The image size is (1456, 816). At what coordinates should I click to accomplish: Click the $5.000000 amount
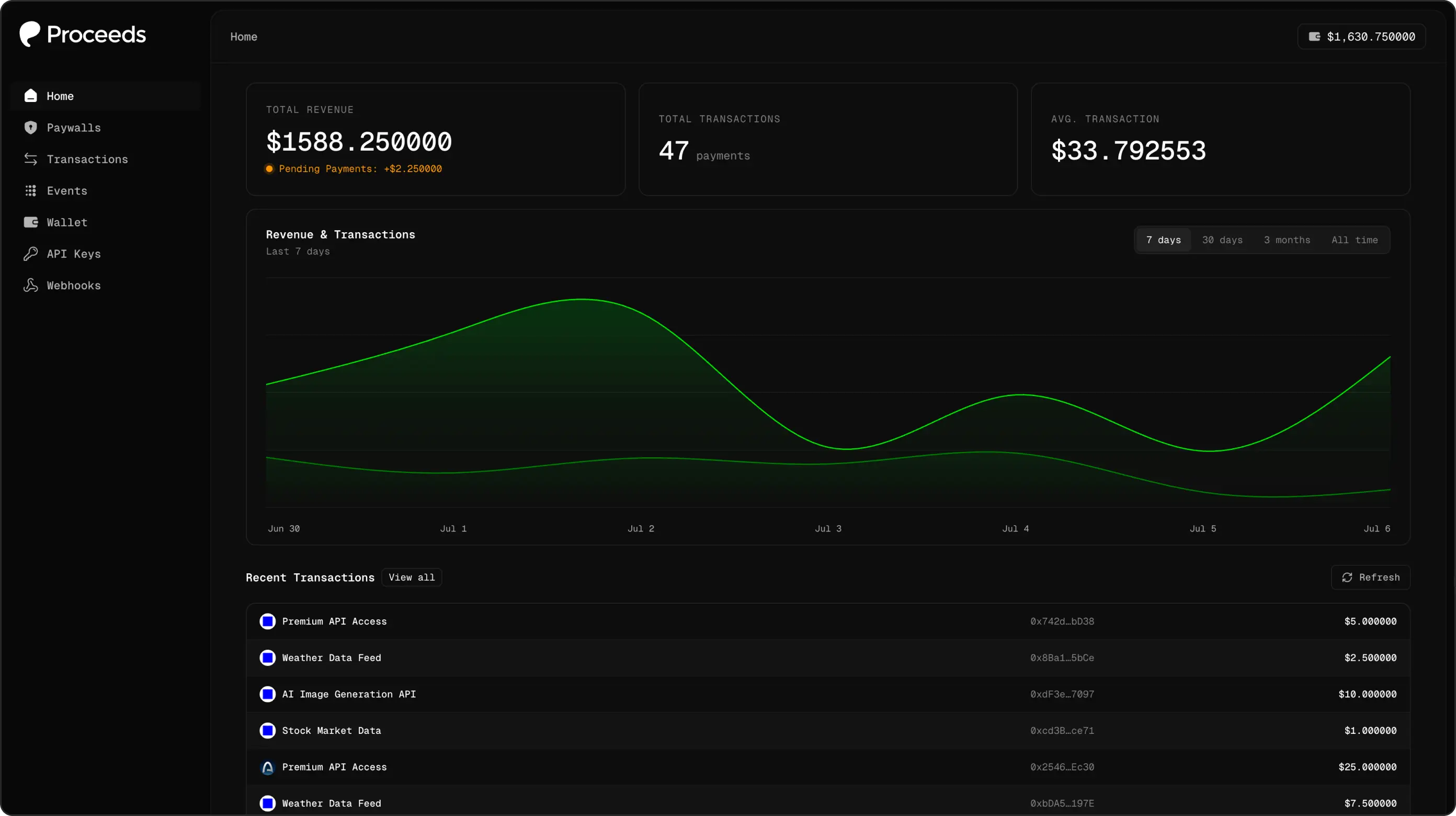coord(1370,621)
